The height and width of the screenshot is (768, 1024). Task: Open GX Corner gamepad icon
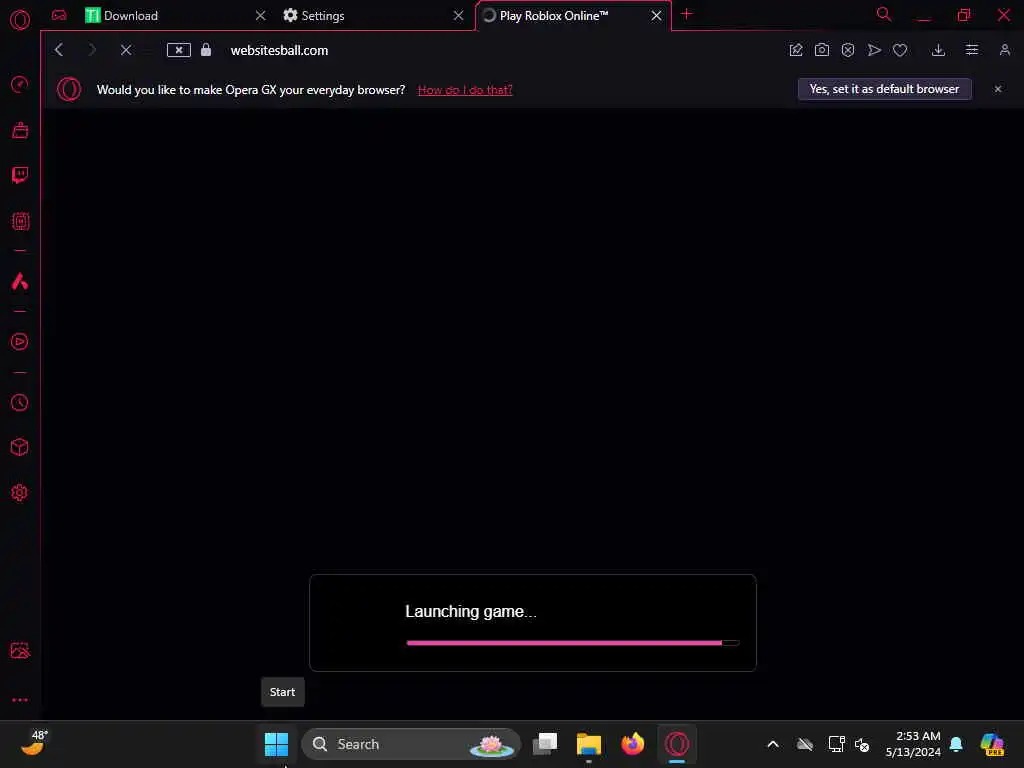click(59, 15)
